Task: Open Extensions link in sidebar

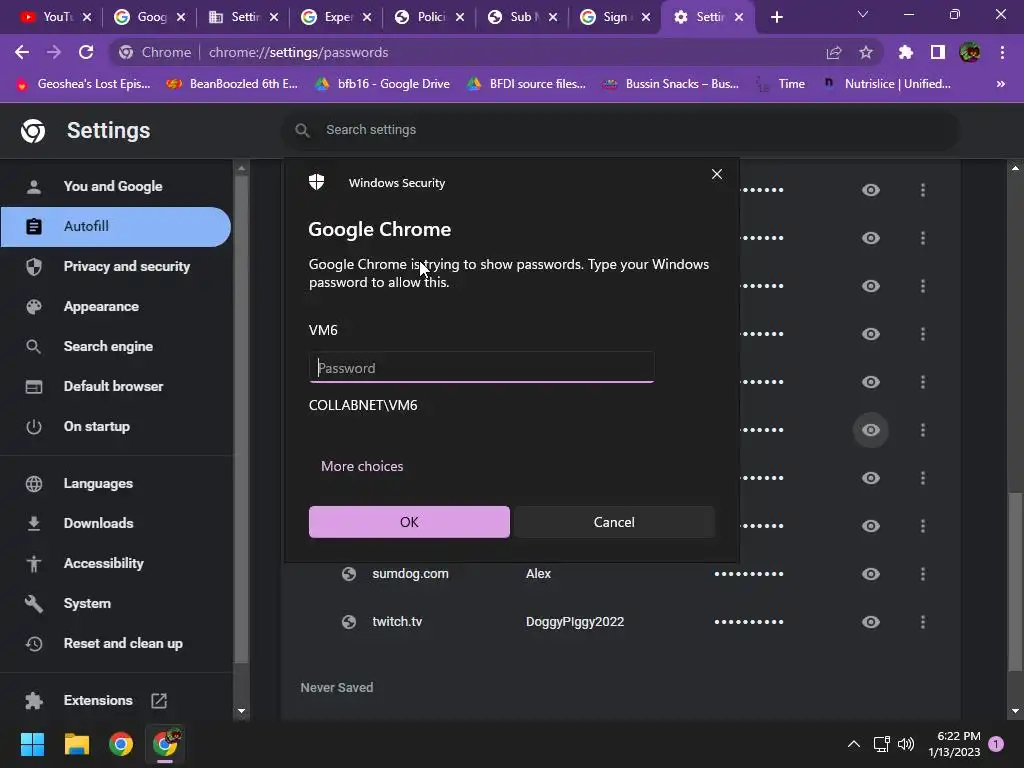Action: tap(116, 701)
